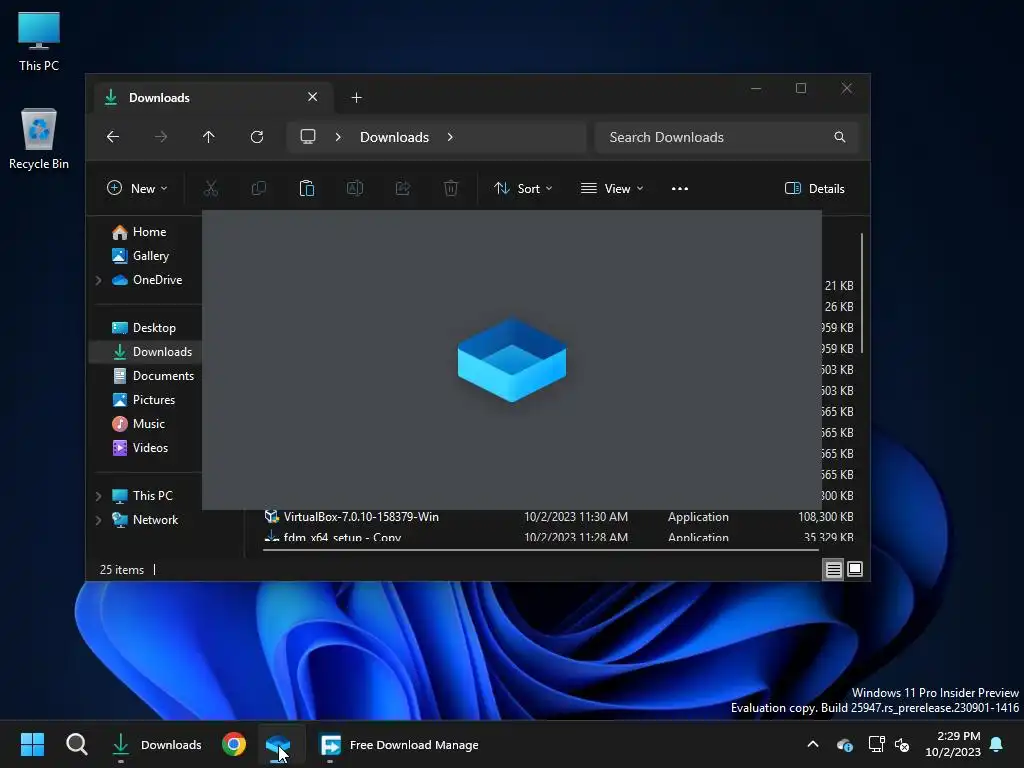Click the Cut toolbar icon
Screen dimensions: 1024x768
210,188
